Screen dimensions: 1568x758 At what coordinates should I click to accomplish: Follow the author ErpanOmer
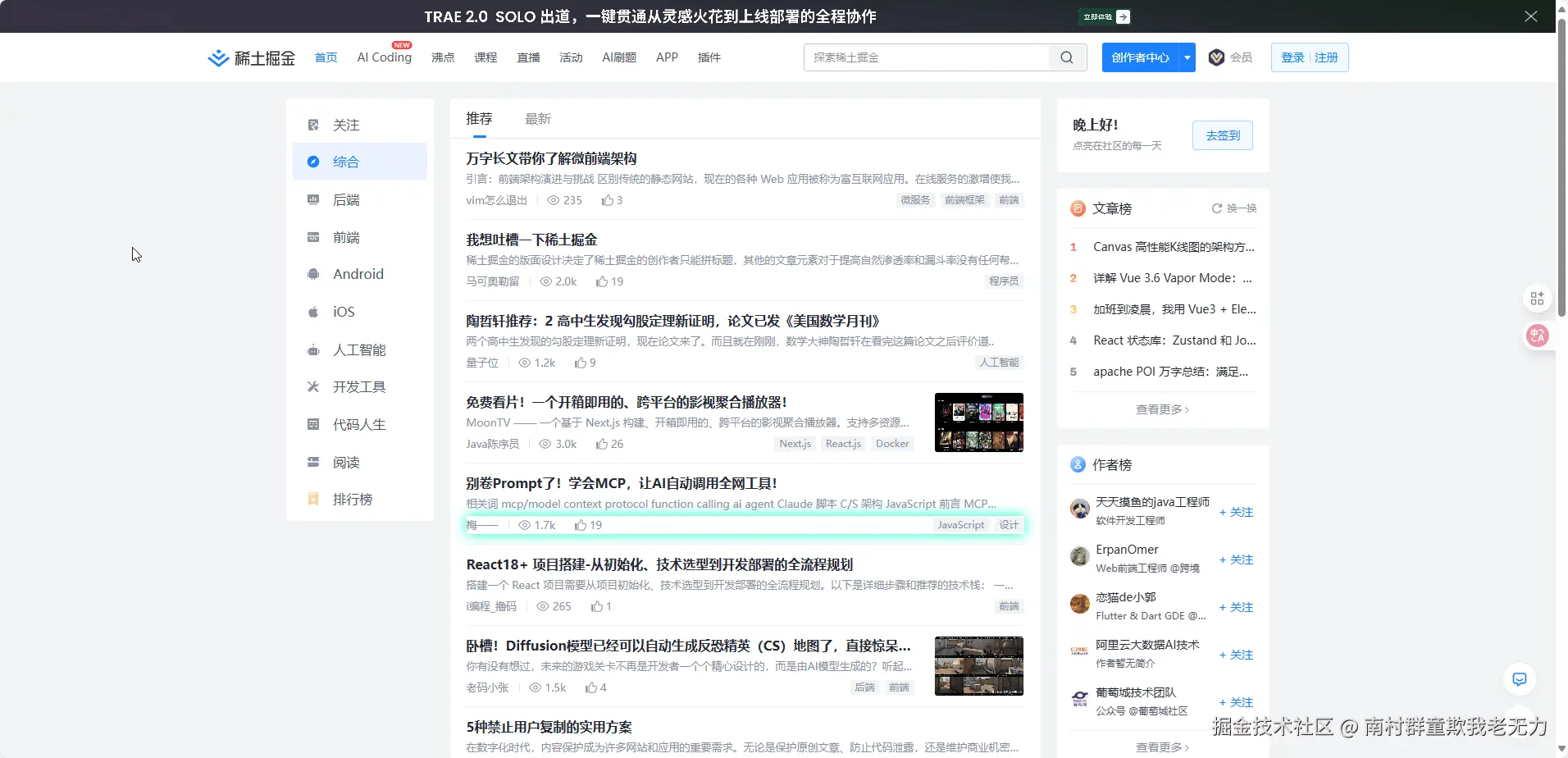click(x=1236, y=559)
